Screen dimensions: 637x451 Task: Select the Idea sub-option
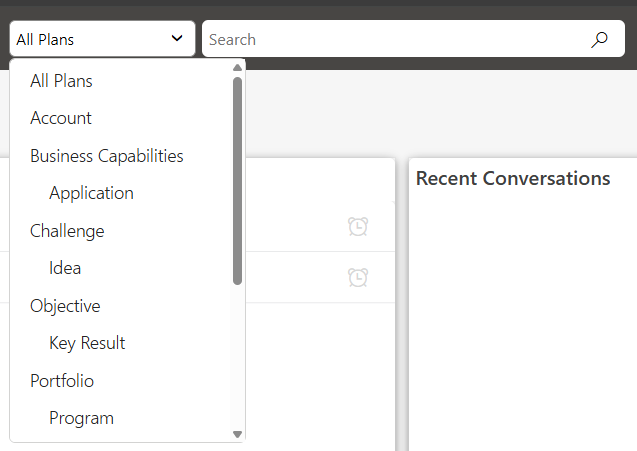tap(65, 268)
